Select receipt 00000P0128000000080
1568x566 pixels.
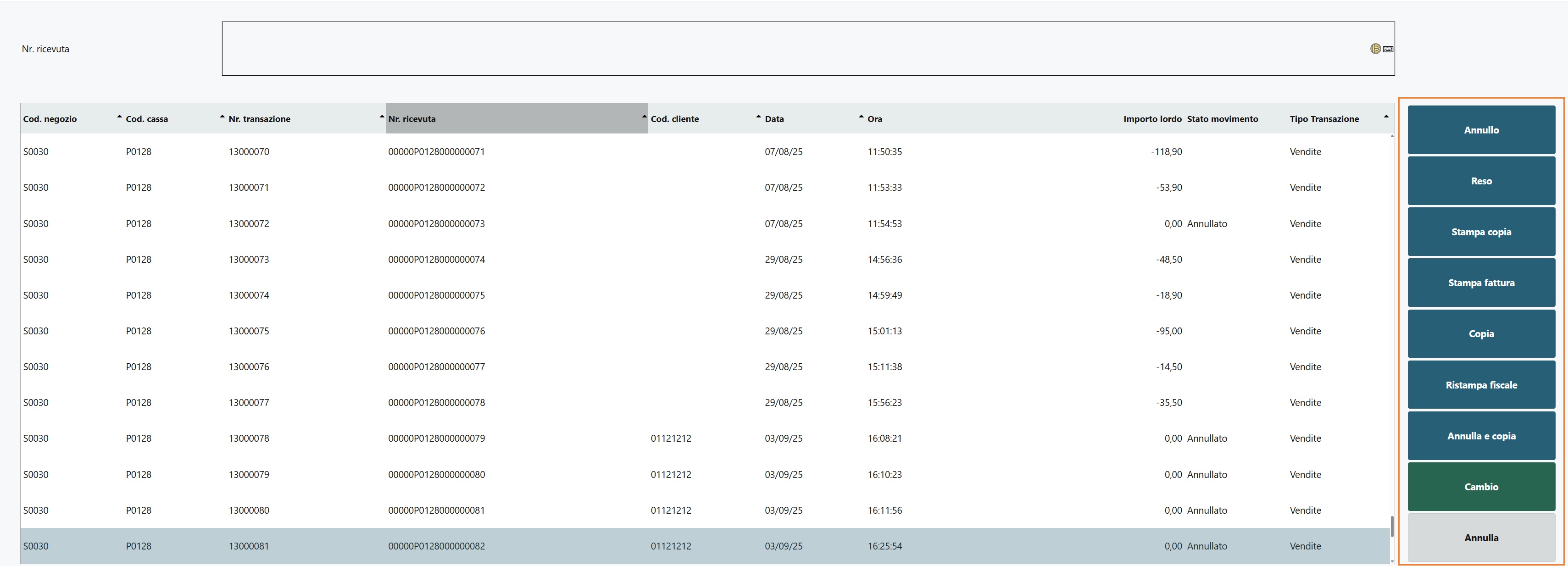point(436,474)
